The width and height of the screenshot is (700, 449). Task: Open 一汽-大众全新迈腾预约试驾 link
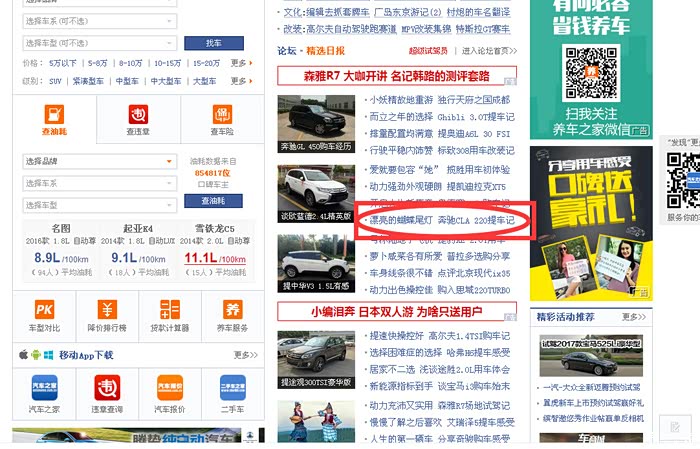pos(592,387)
